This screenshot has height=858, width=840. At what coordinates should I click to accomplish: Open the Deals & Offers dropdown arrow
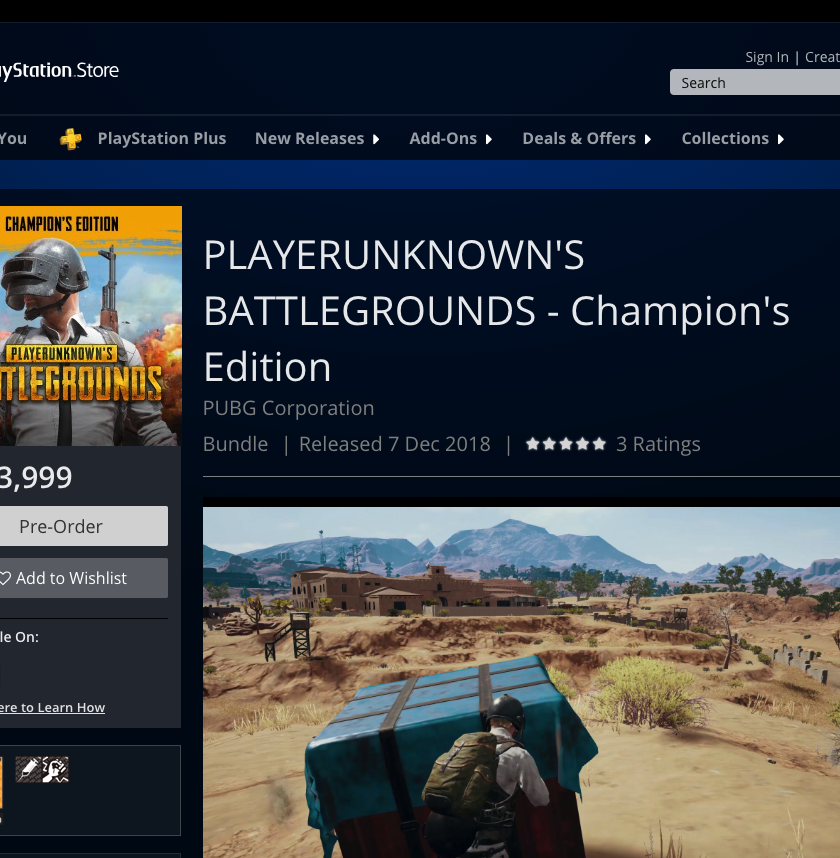click(648, 139)
